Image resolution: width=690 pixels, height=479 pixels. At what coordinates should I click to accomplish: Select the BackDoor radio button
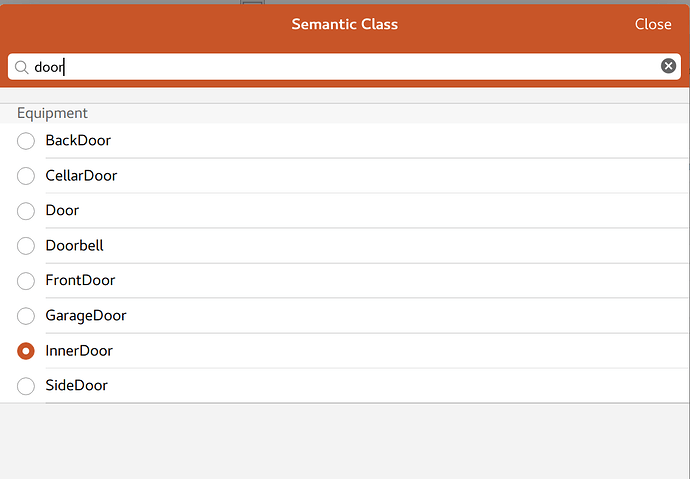(x=26, y=141)
